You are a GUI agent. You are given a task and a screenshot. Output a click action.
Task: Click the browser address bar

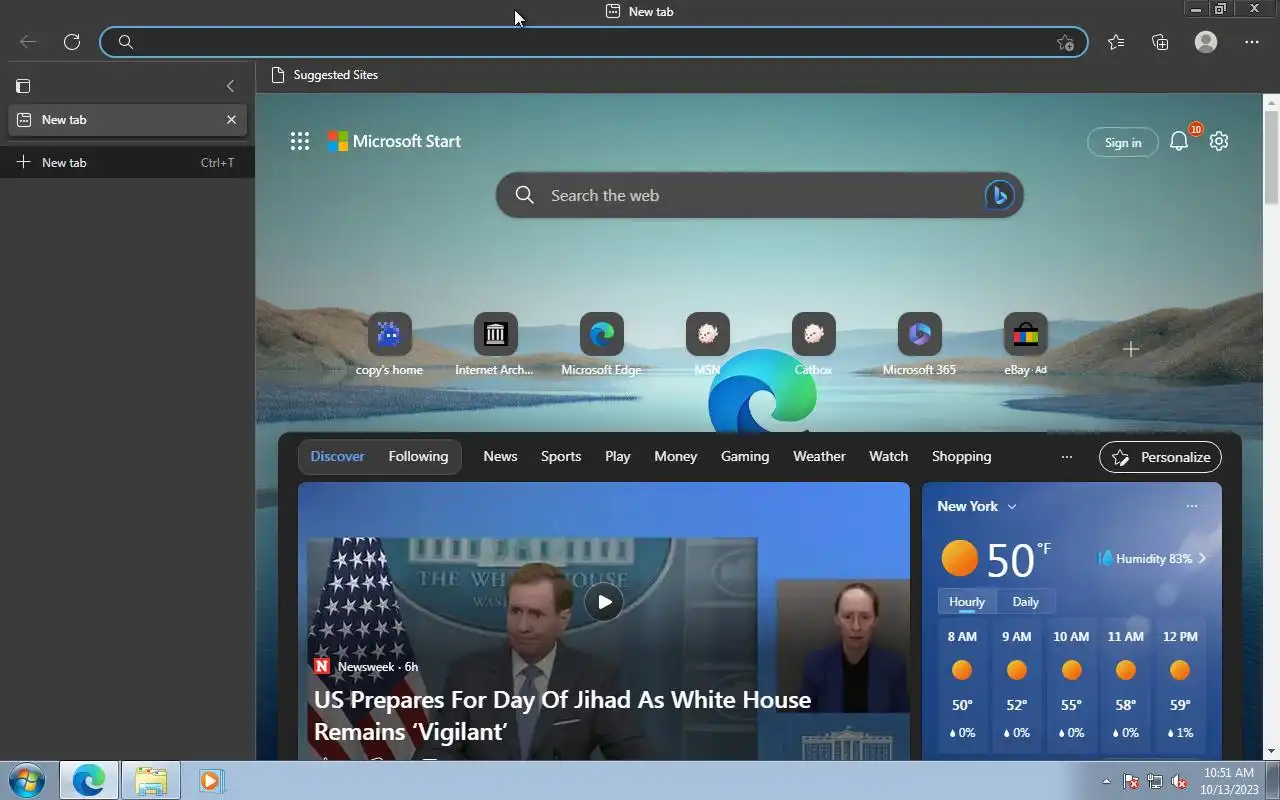point(594,42)
